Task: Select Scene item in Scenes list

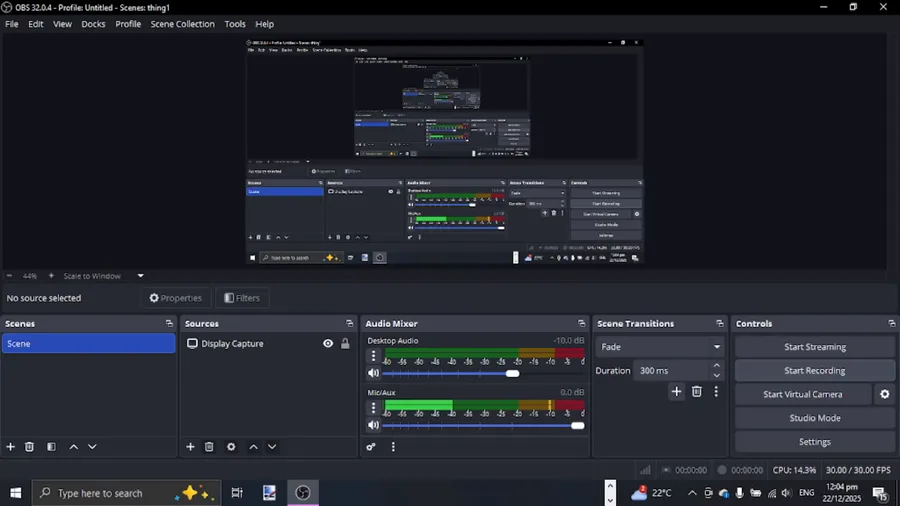Action: (88, 344)
